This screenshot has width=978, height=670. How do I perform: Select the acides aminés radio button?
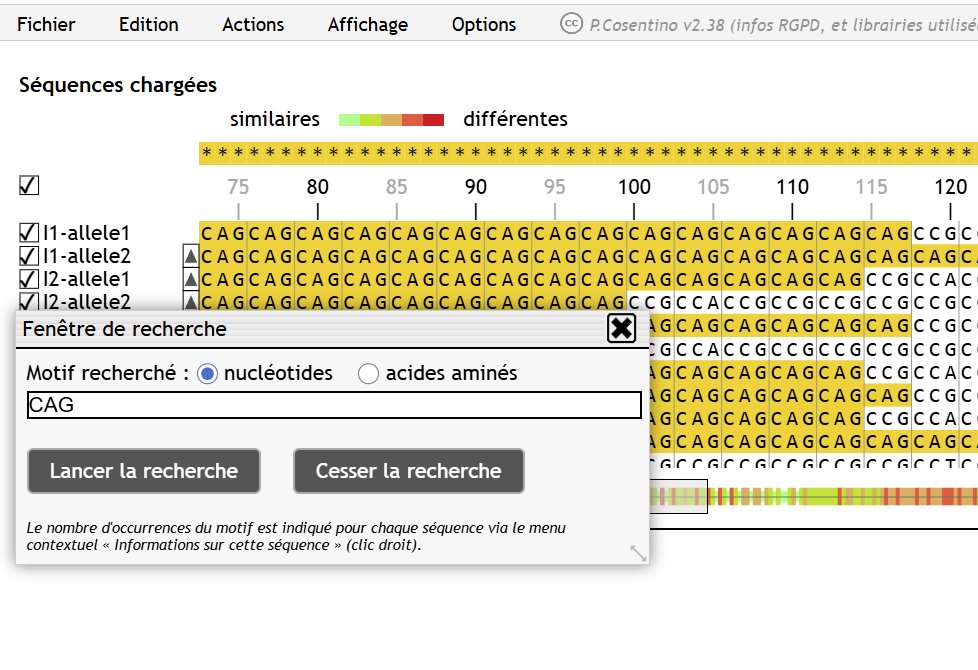[x=368, y=374]
